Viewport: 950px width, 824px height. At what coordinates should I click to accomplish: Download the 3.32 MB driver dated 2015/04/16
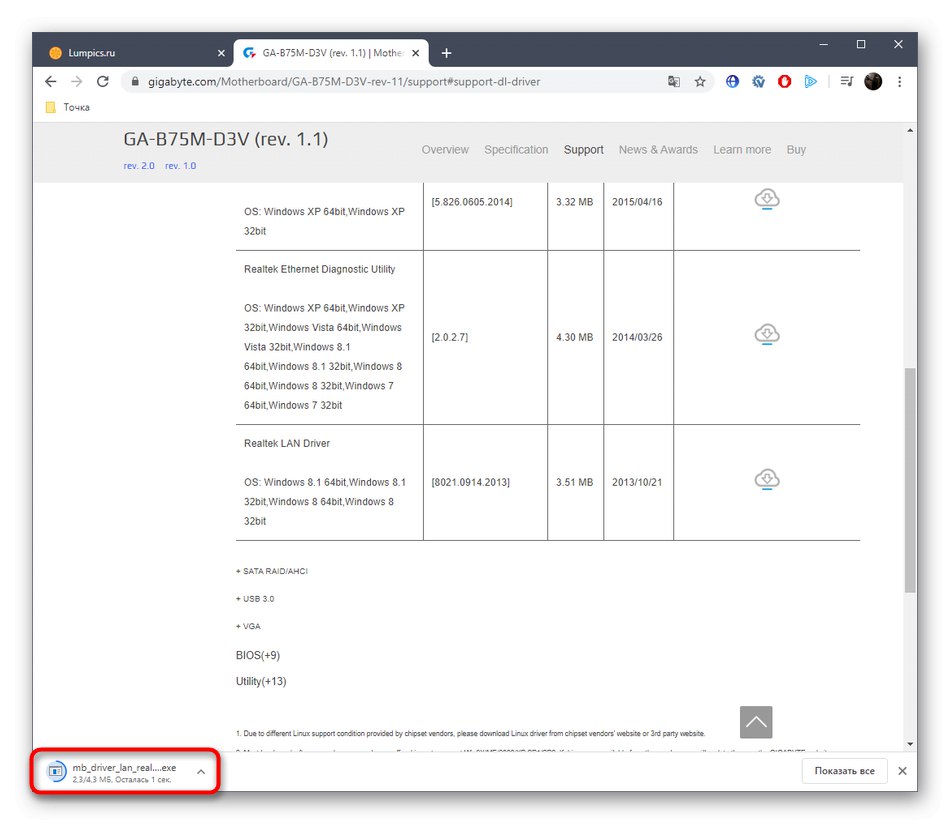point(766,199)
